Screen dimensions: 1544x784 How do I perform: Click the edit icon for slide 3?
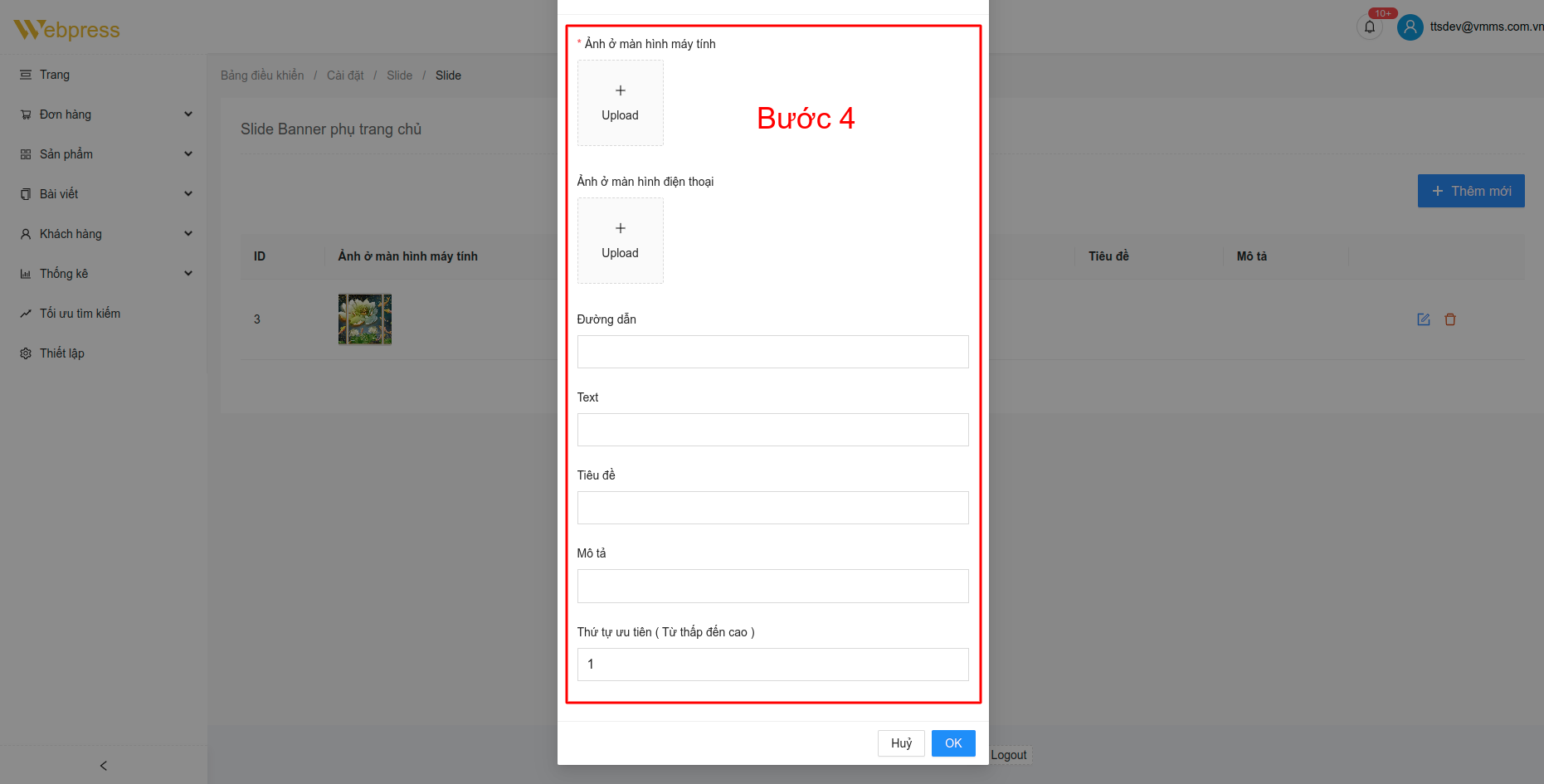[1424, 319]
